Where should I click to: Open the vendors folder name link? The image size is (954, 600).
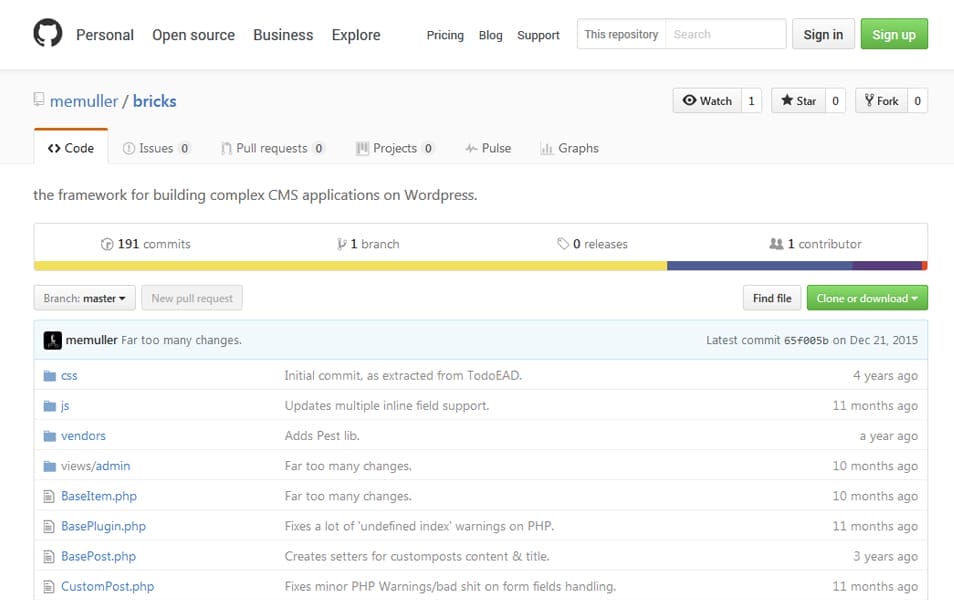pos(83,436)
